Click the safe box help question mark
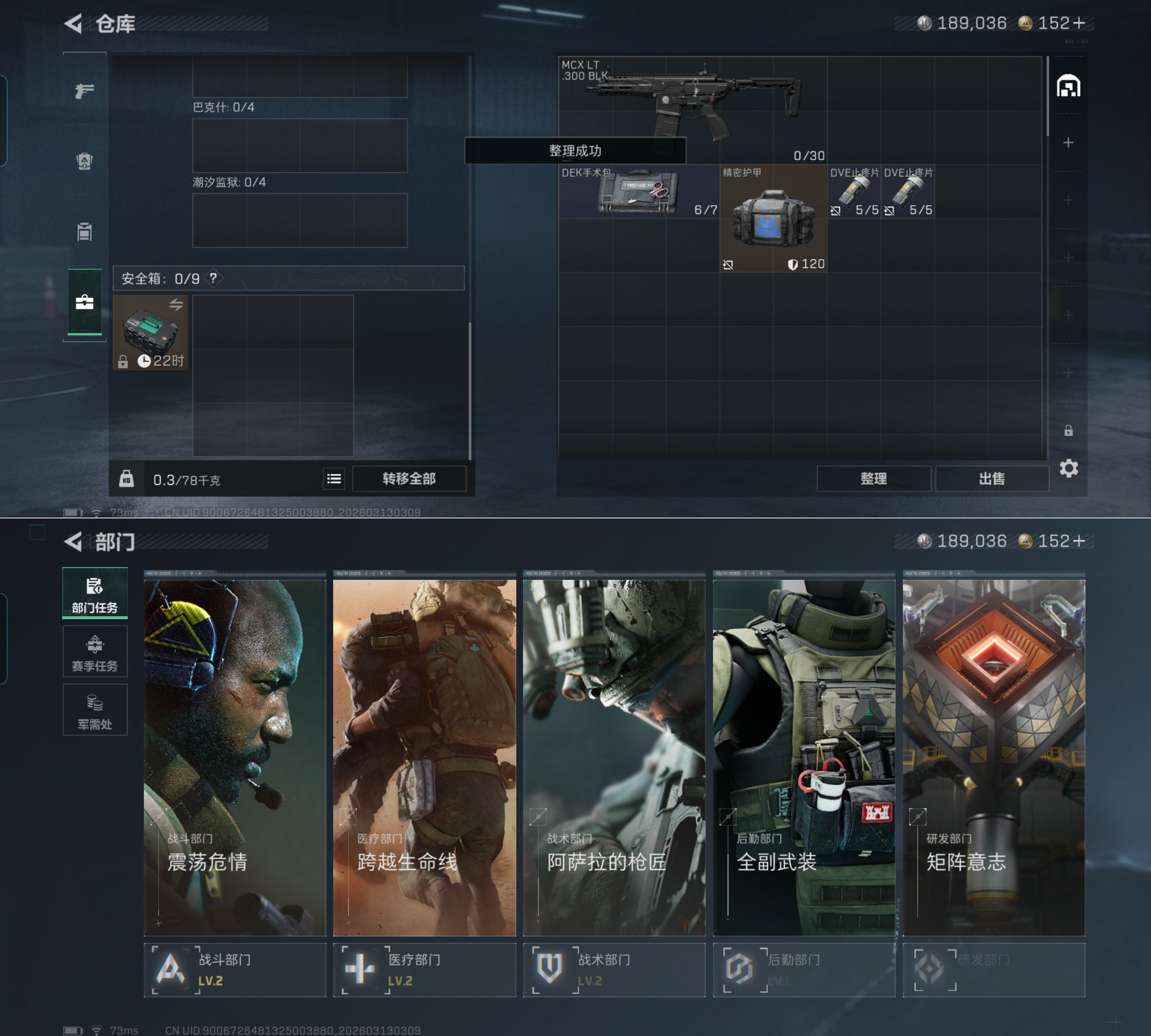This screenshot has width=1151, height=1036. point(213,278)
